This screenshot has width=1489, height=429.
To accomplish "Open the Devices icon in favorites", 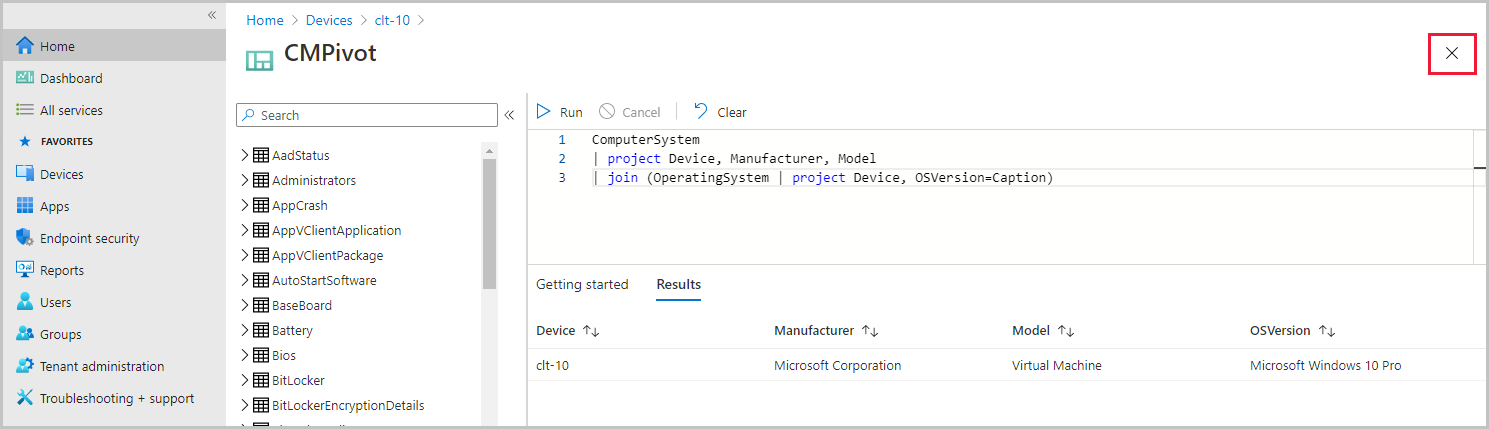I will pyautogui.click(x=25, y=174).
